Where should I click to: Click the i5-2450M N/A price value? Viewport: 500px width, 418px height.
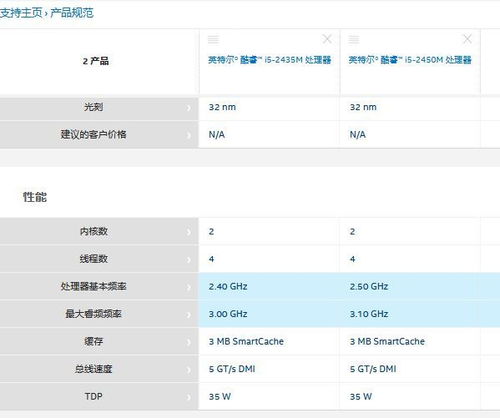tap(358, 135)
